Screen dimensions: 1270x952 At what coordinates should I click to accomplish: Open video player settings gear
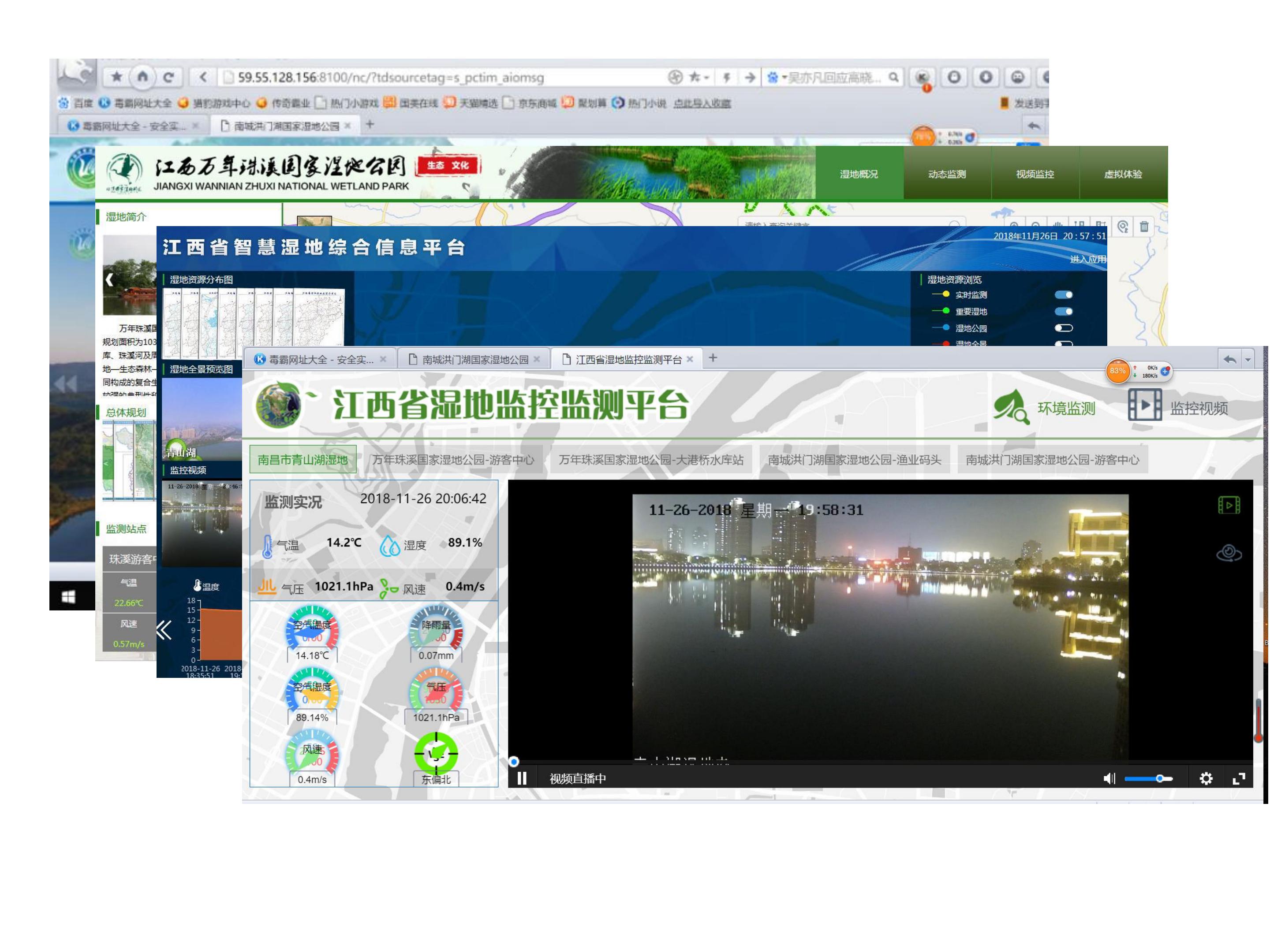[1206, 778]
